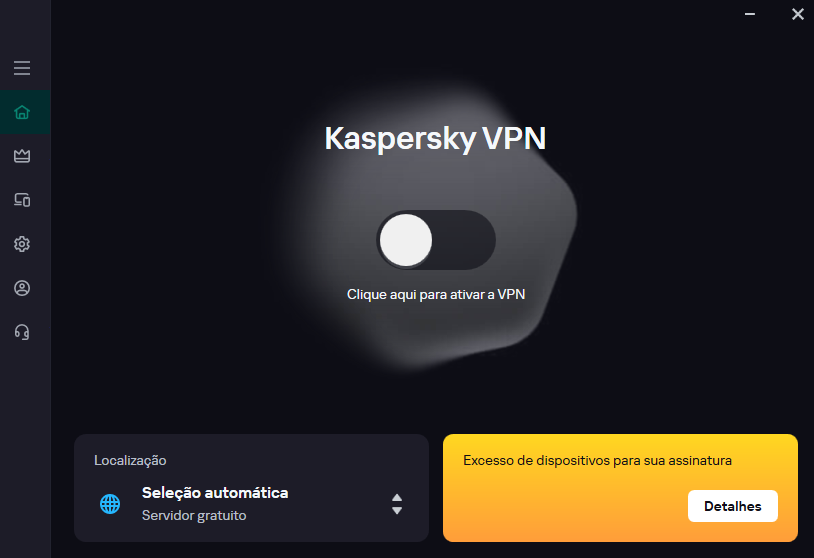Image resolution: width=814 pixels, height=558 pixels.
Task: Open the subscription crown icon
Action: point(22,156)
